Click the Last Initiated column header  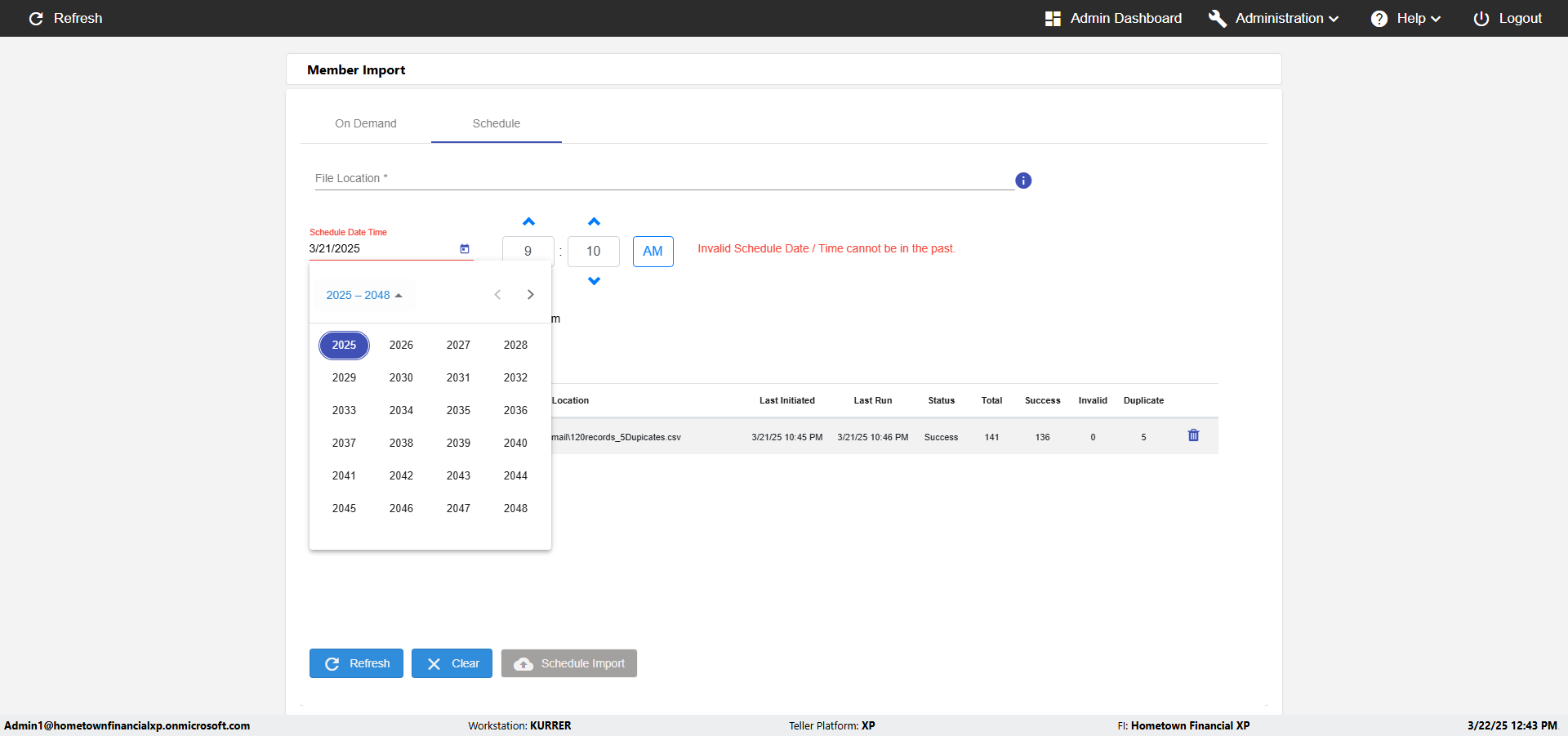[787, 400]
